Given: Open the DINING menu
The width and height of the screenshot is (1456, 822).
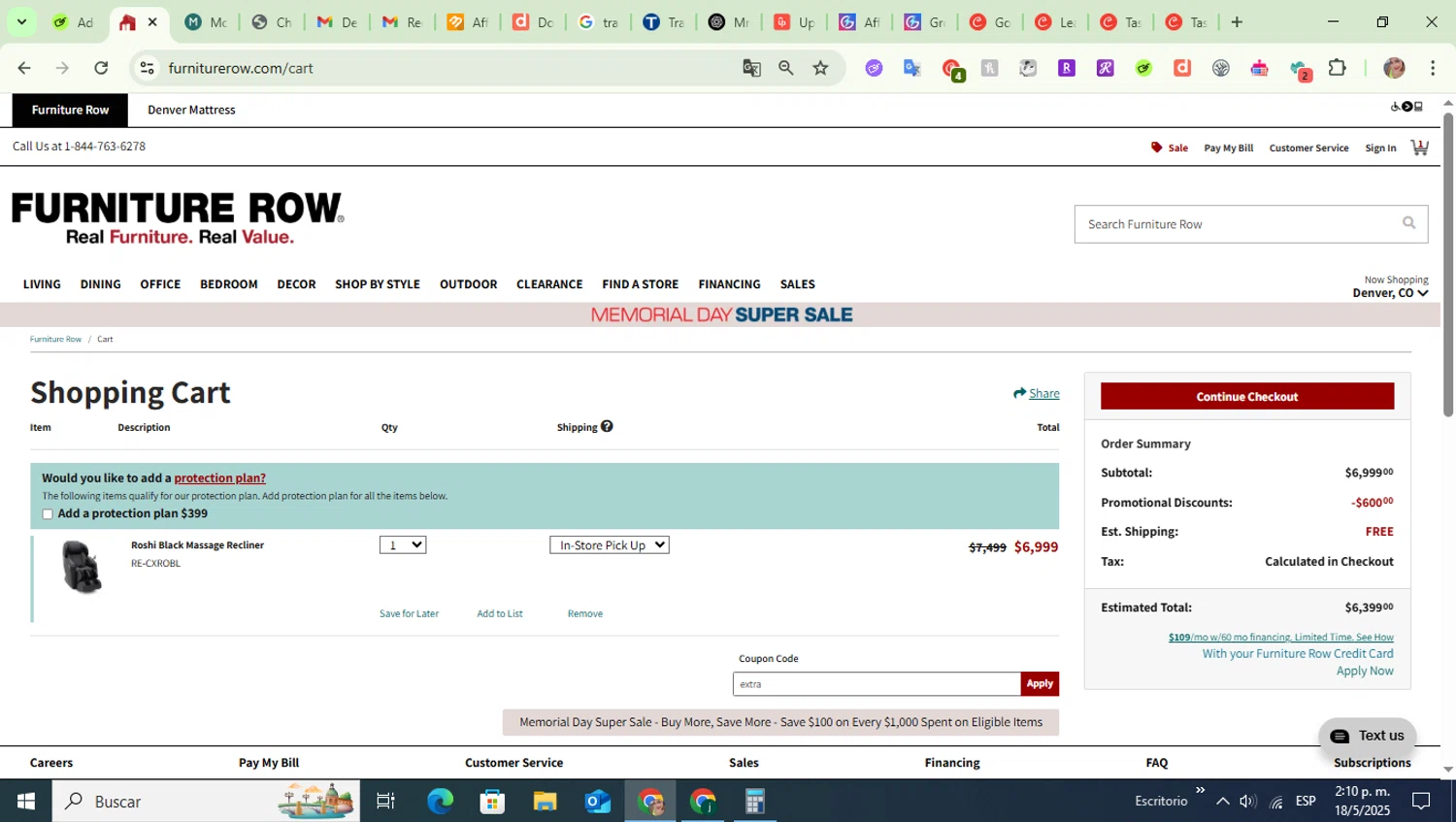Looking at the screenshot, I should pos(101,284).
